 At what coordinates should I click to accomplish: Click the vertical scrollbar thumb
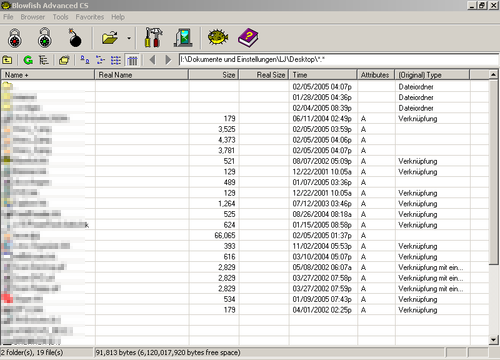(x=494, y=172)
